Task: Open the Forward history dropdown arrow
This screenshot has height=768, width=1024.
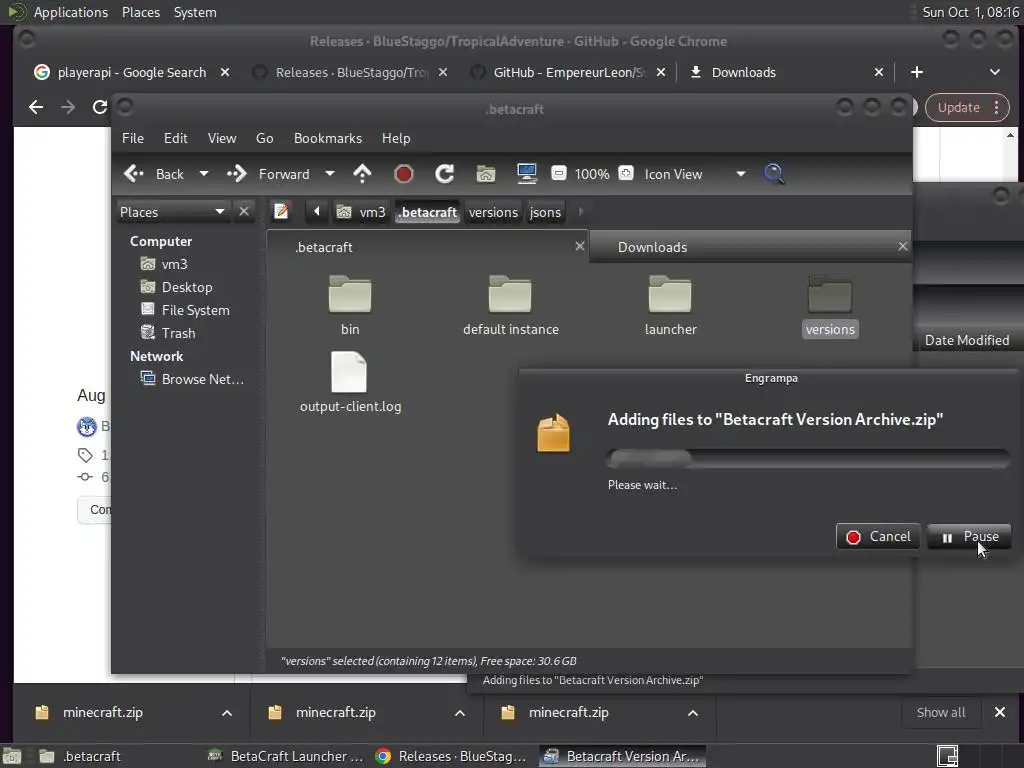Action: click(x=330, y=174)
